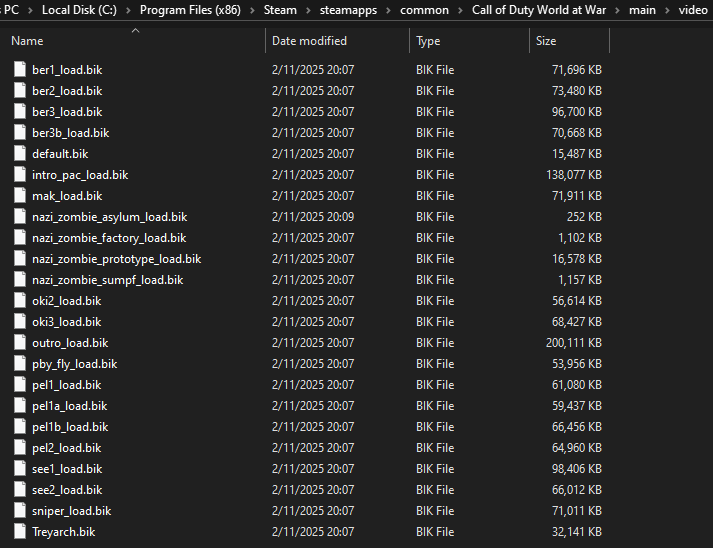Screen dimensions: 713x548
Task: Go to steamapps folder breadcrumb
Action: click(x=348, y=10)
